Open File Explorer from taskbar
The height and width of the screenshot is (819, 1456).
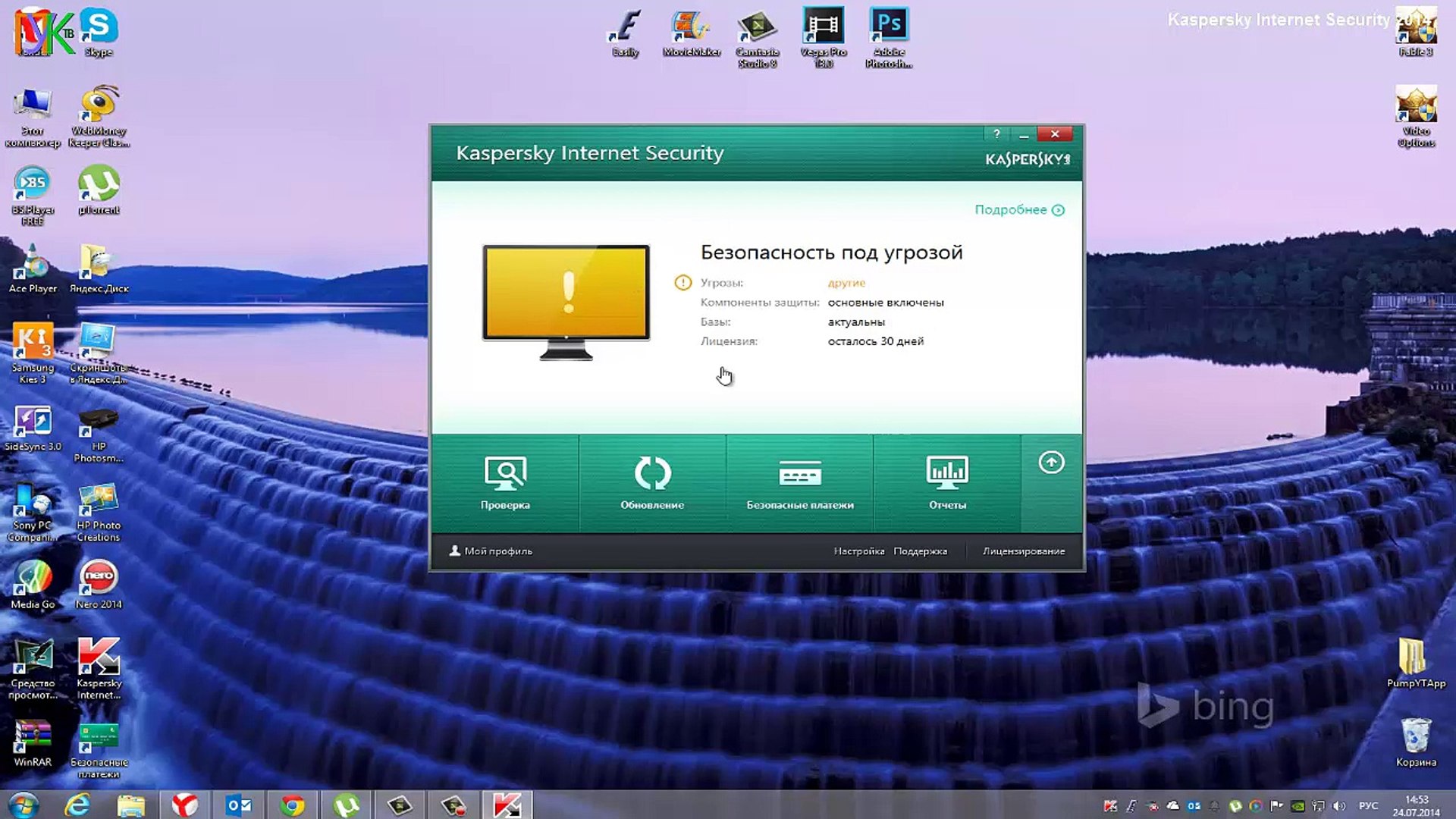pos(131,805)
